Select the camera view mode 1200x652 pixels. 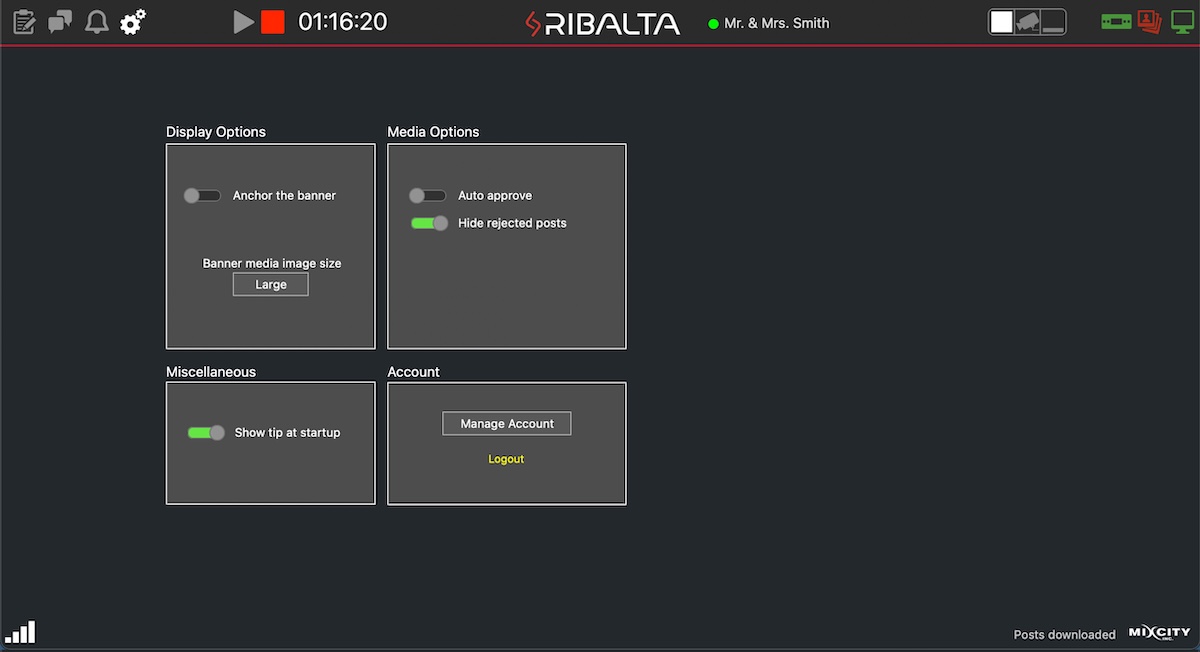(x=1027, y=20)
